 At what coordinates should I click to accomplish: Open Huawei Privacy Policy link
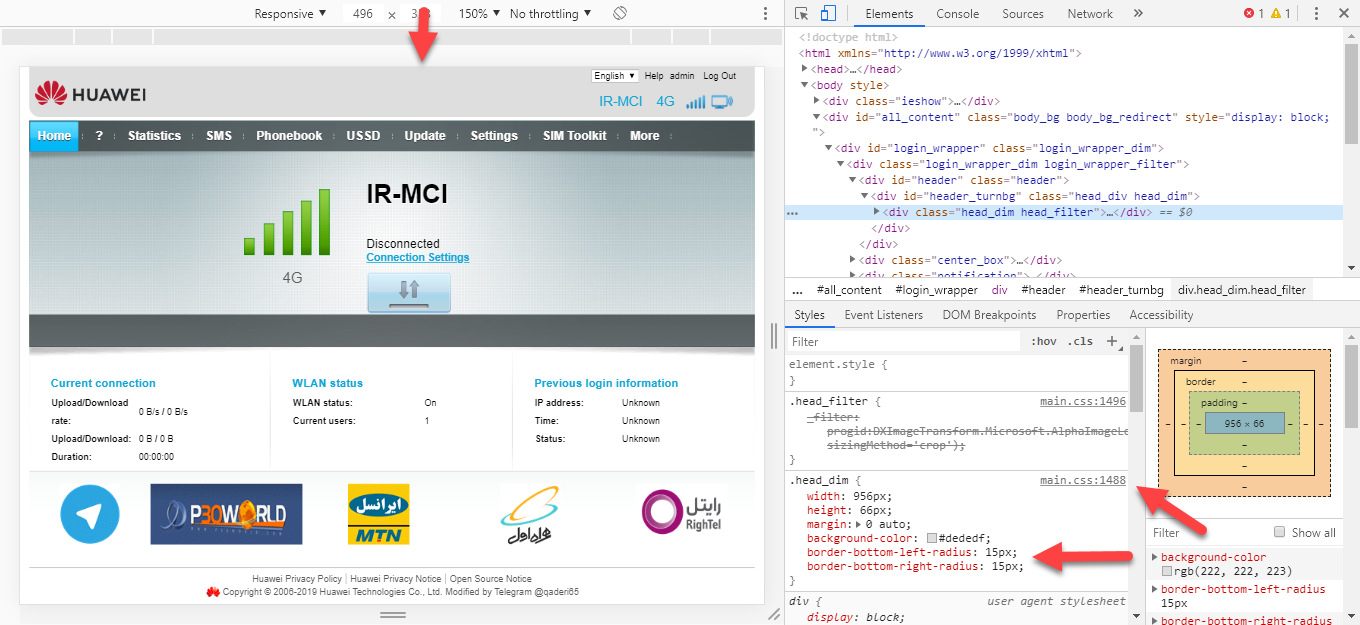[x=297, y=579]
